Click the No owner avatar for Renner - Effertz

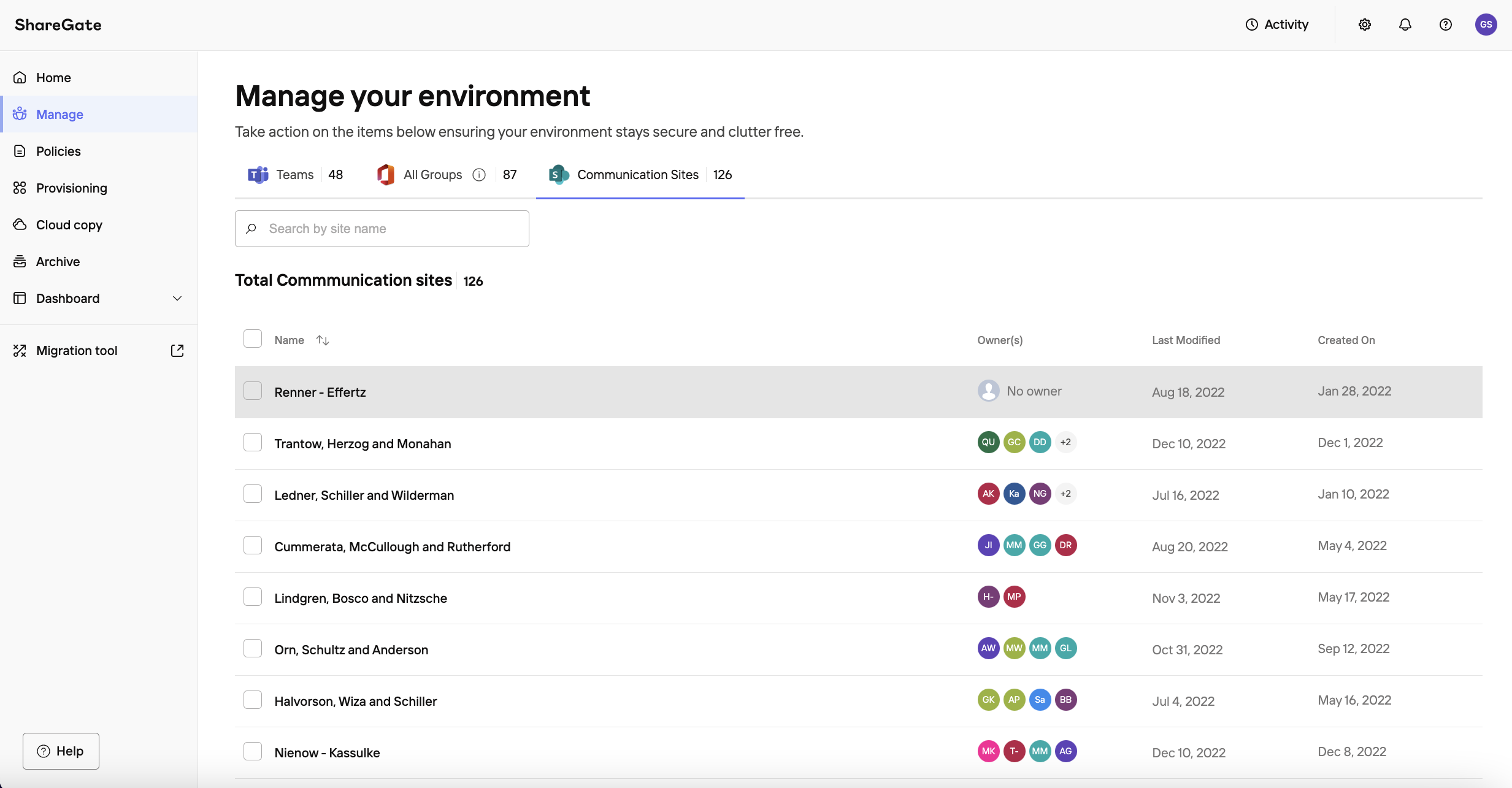coord(988,391)
